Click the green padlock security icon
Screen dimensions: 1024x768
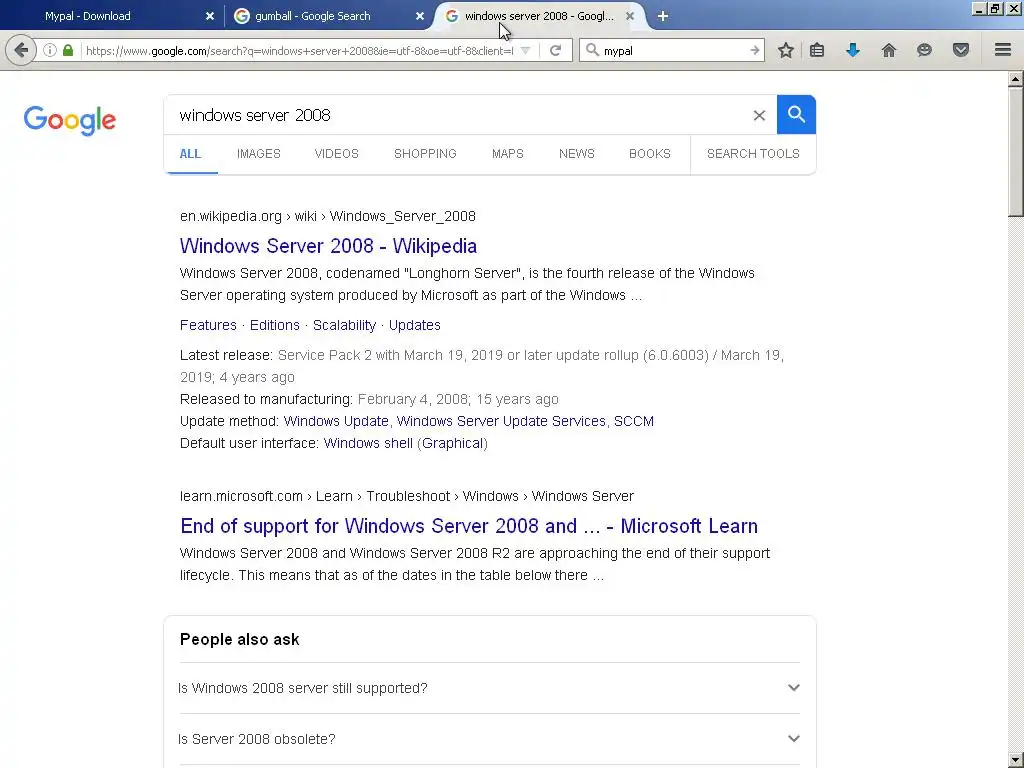pos(68,50)
